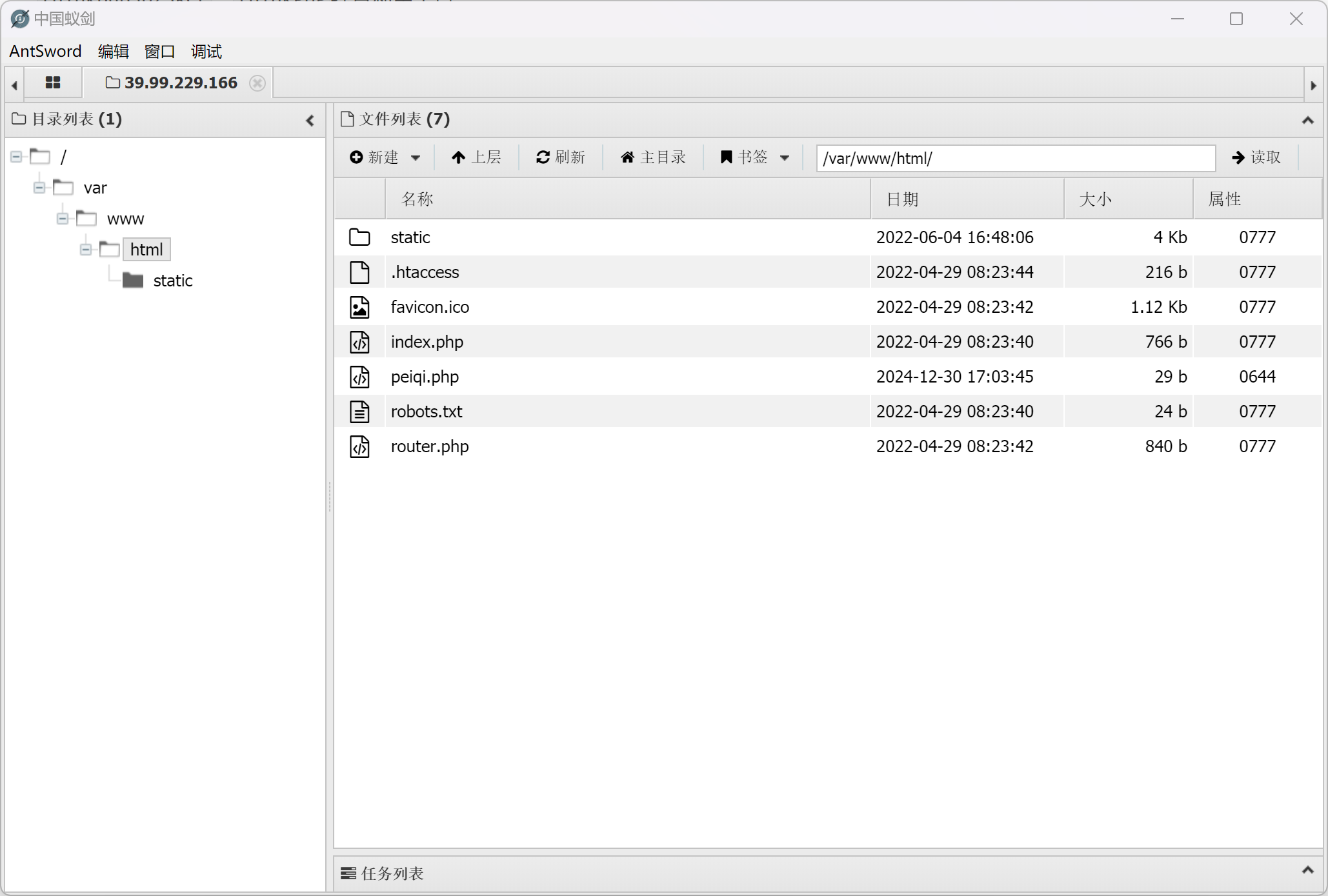Click the 1.12 Kb size cell
The height and width of the screenshot is (896, 1328).
click(1159, 307)
